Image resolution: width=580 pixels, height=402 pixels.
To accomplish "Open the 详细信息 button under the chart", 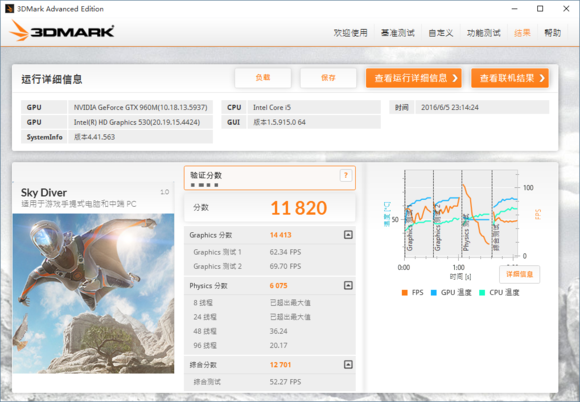I will pos(519,274).
